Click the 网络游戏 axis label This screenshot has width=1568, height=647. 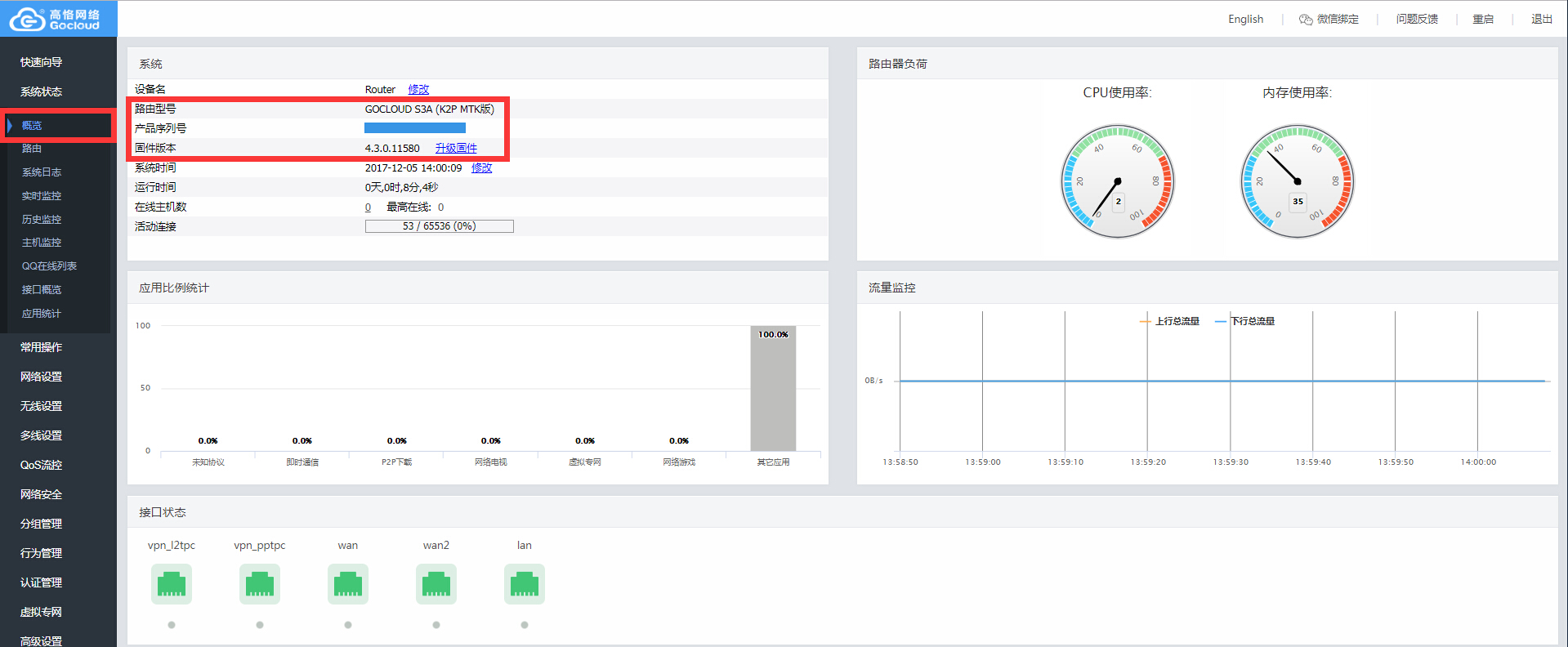pos(679,462)
